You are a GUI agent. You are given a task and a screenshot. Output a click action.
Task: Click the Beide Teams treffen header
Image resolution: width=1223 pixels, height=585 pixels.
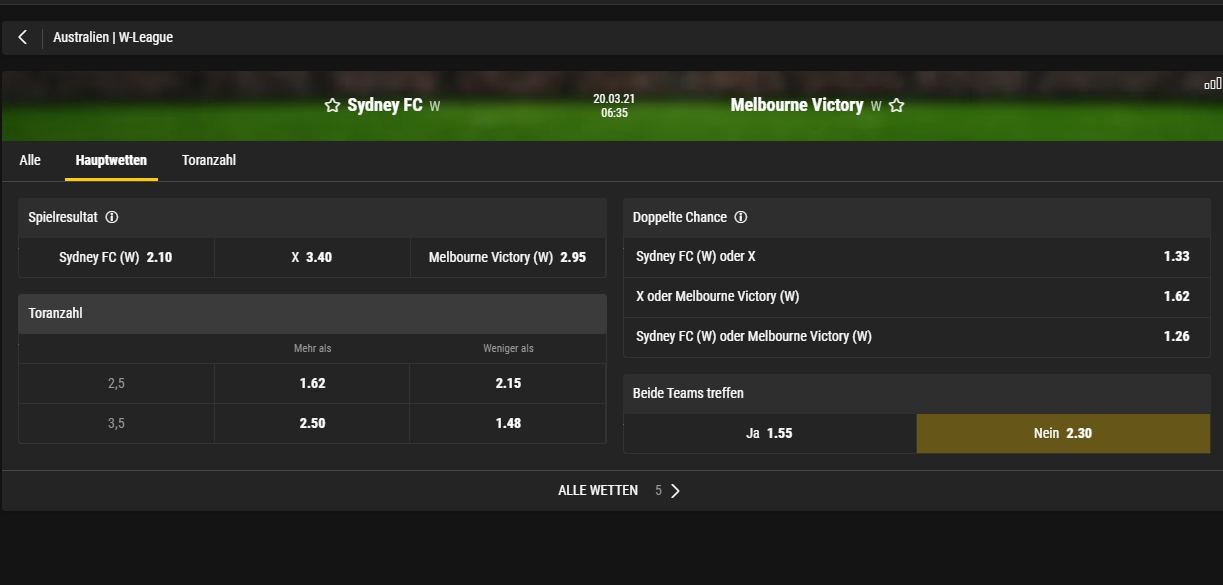pyautogui.click(x=917, y=394)
